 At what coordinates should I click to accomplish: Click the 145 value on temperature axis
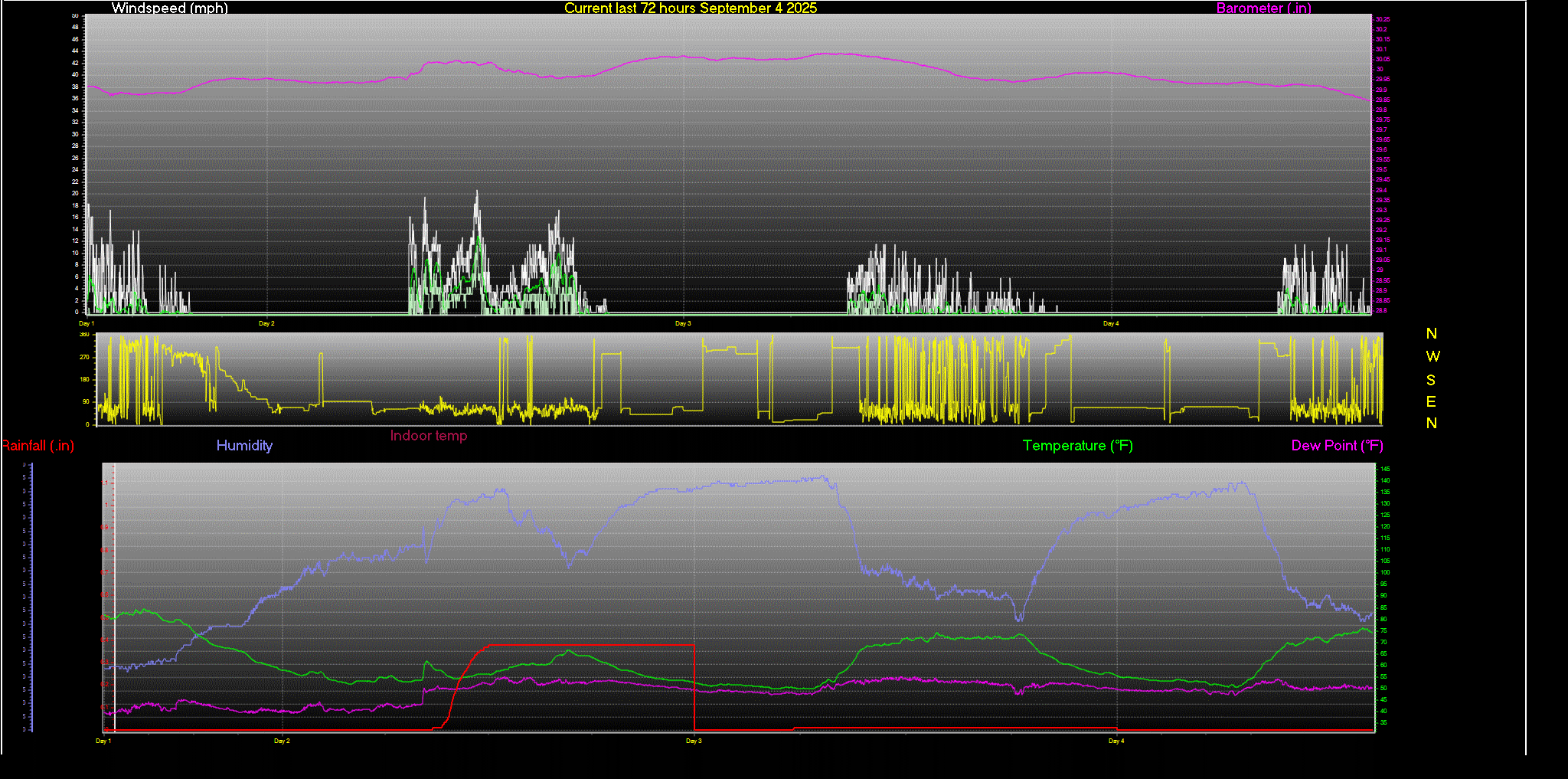click(1386, 469)
